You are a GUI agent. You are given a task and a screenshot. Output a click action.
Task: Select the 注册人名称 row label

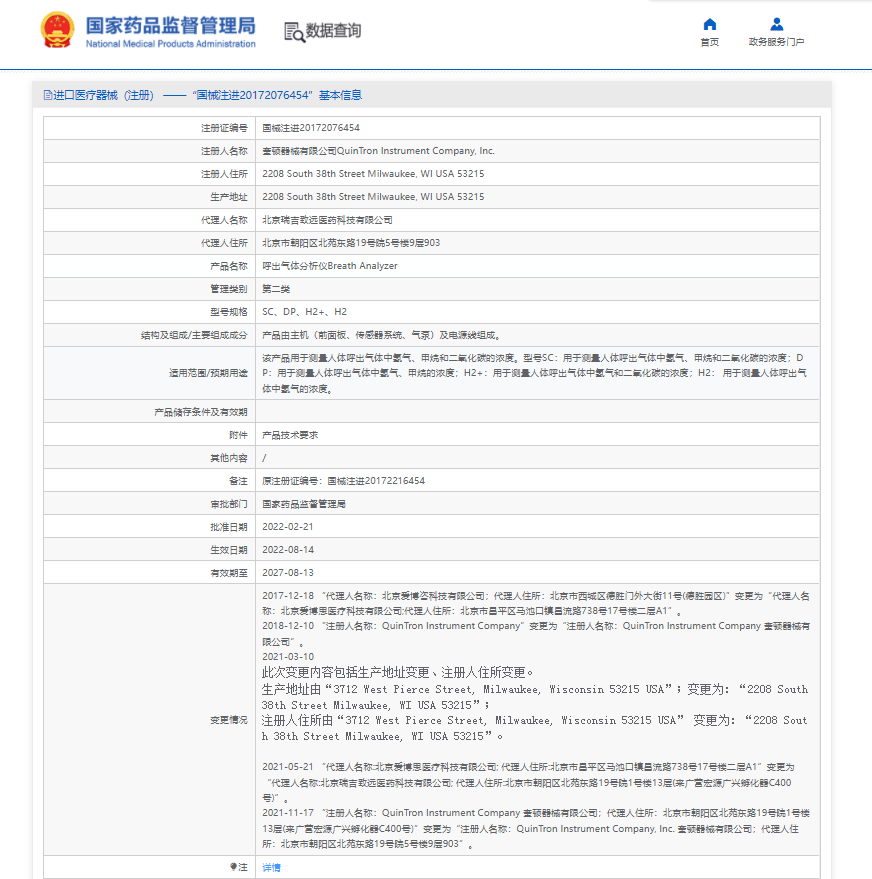[224, 151]
